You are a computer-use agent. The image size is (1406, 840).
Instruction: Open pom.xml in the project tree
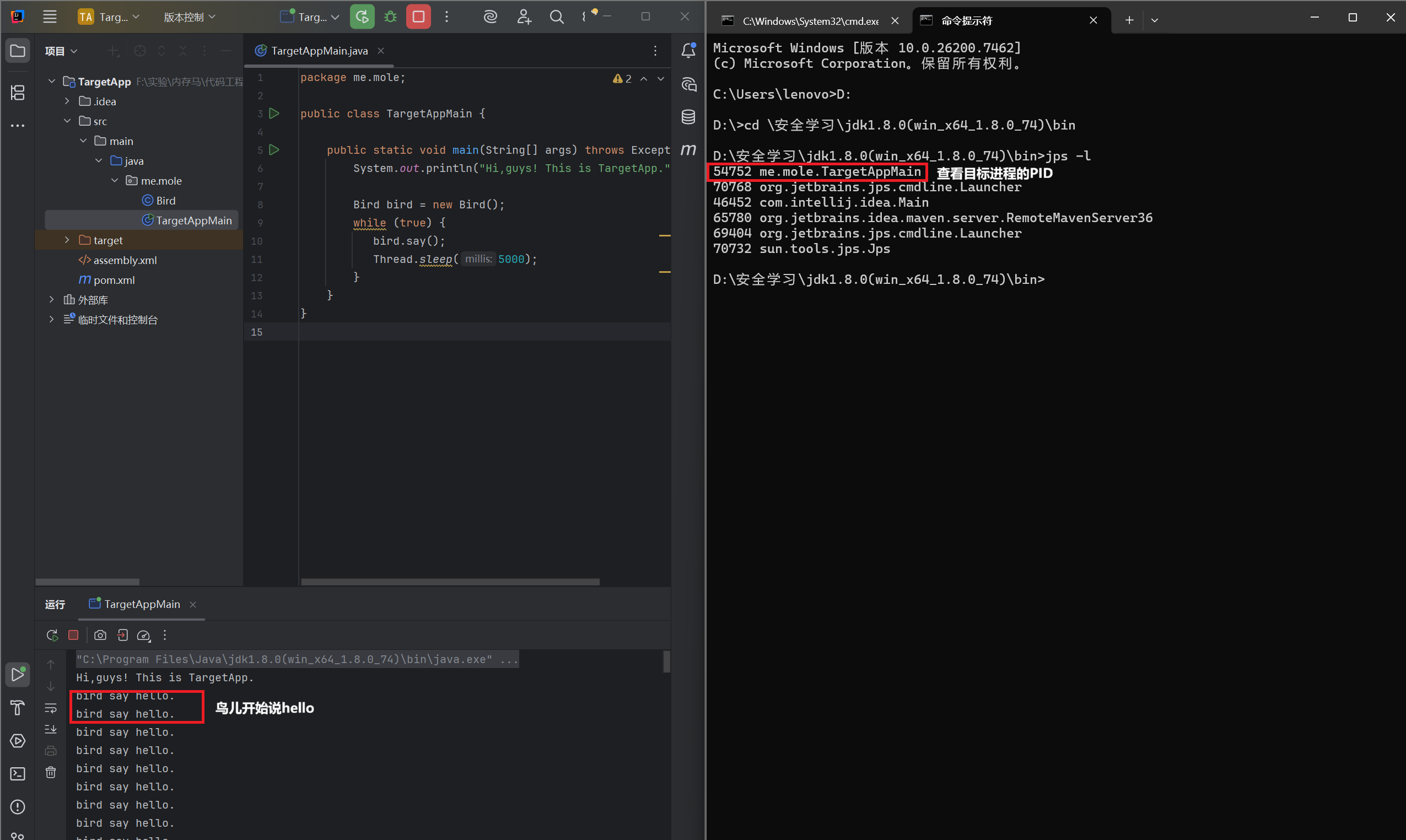pyautogui.click(x=114, y=280)
